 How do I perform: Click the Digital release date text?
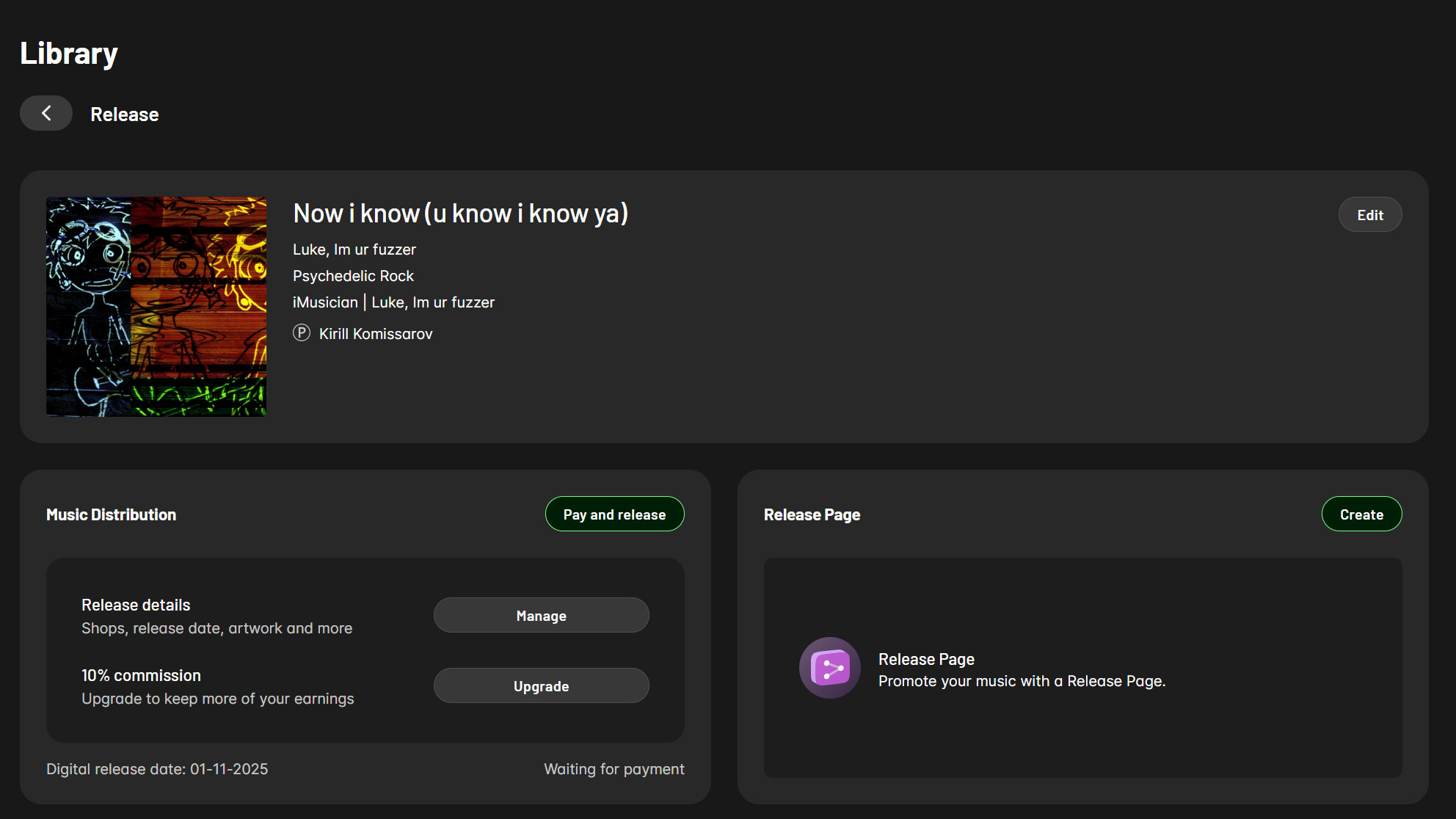(x=157, y=769)
